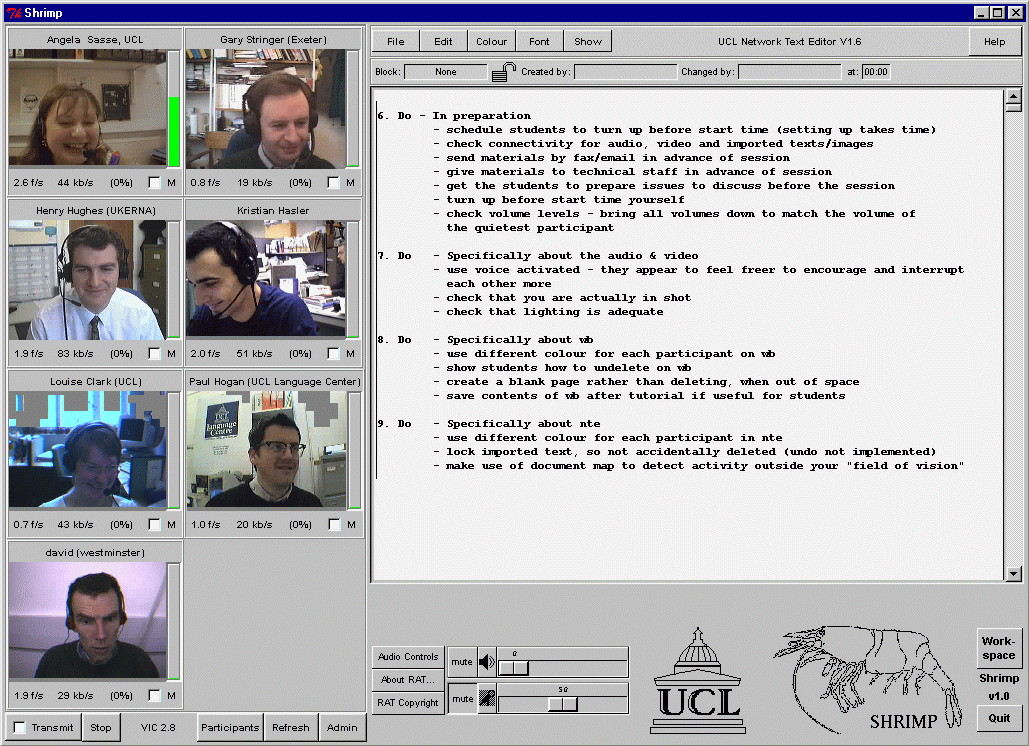Toggle mute checkbox for david (westminster)
The width and height of the screenshot is (1029, 746).
(154, 695)
